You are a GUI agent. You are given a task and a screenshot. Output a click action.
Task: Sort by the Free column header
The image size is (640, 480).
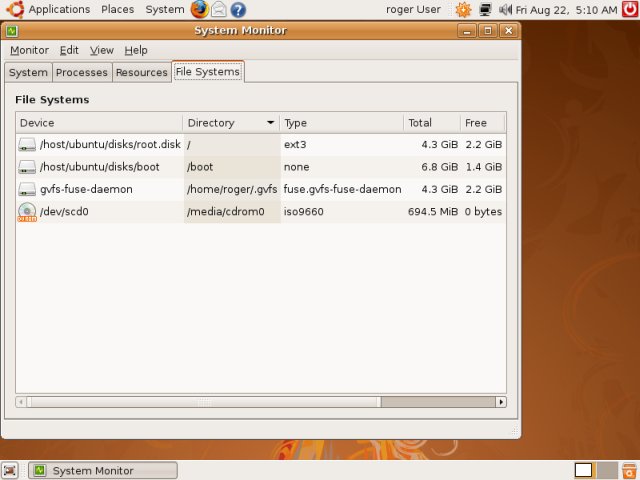pos(482,123)
